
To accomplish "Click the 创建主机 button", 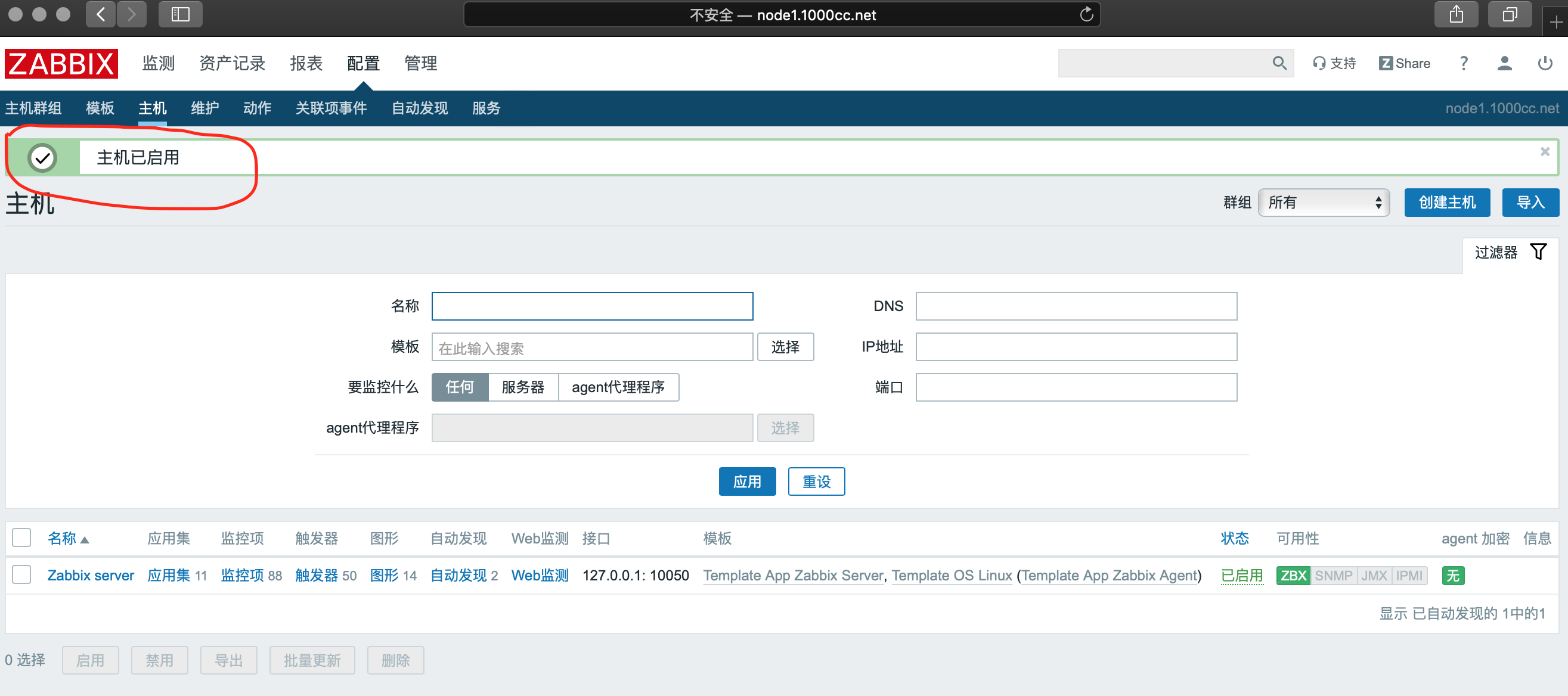I will (1447, 203).
